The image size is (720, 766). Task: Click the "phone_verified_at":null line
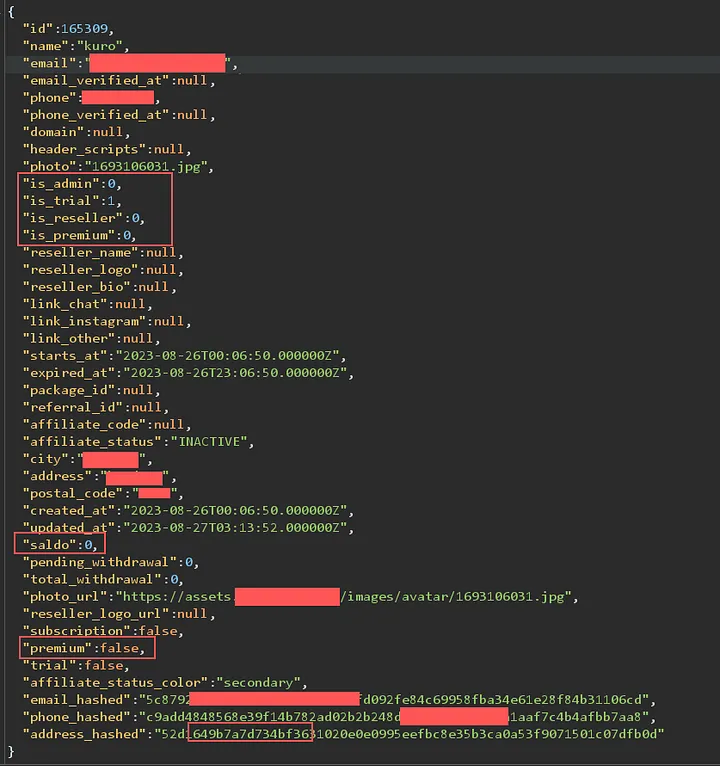click(x=119, y=115)
